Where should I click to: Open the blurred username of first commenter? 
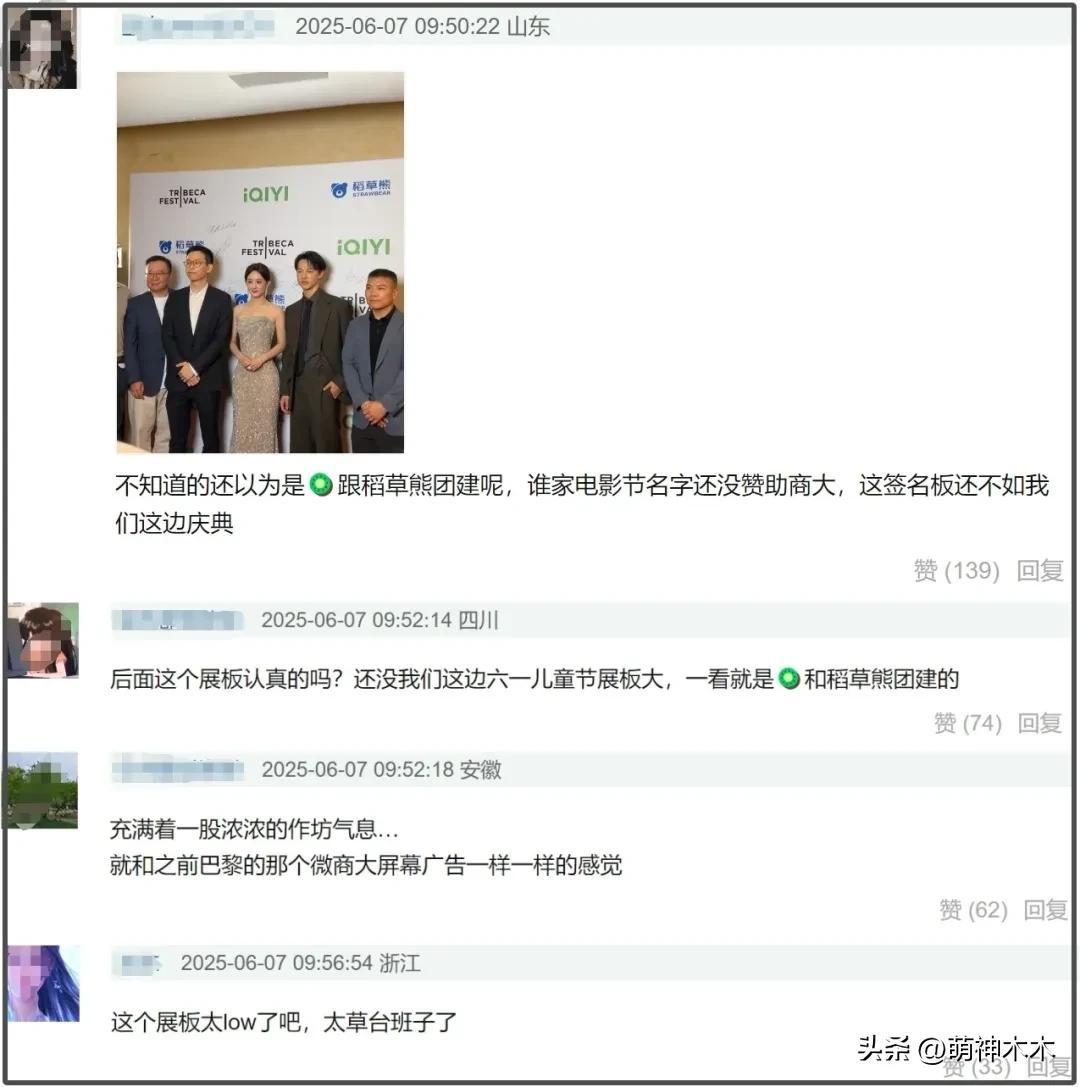click(x=198, y=26)
